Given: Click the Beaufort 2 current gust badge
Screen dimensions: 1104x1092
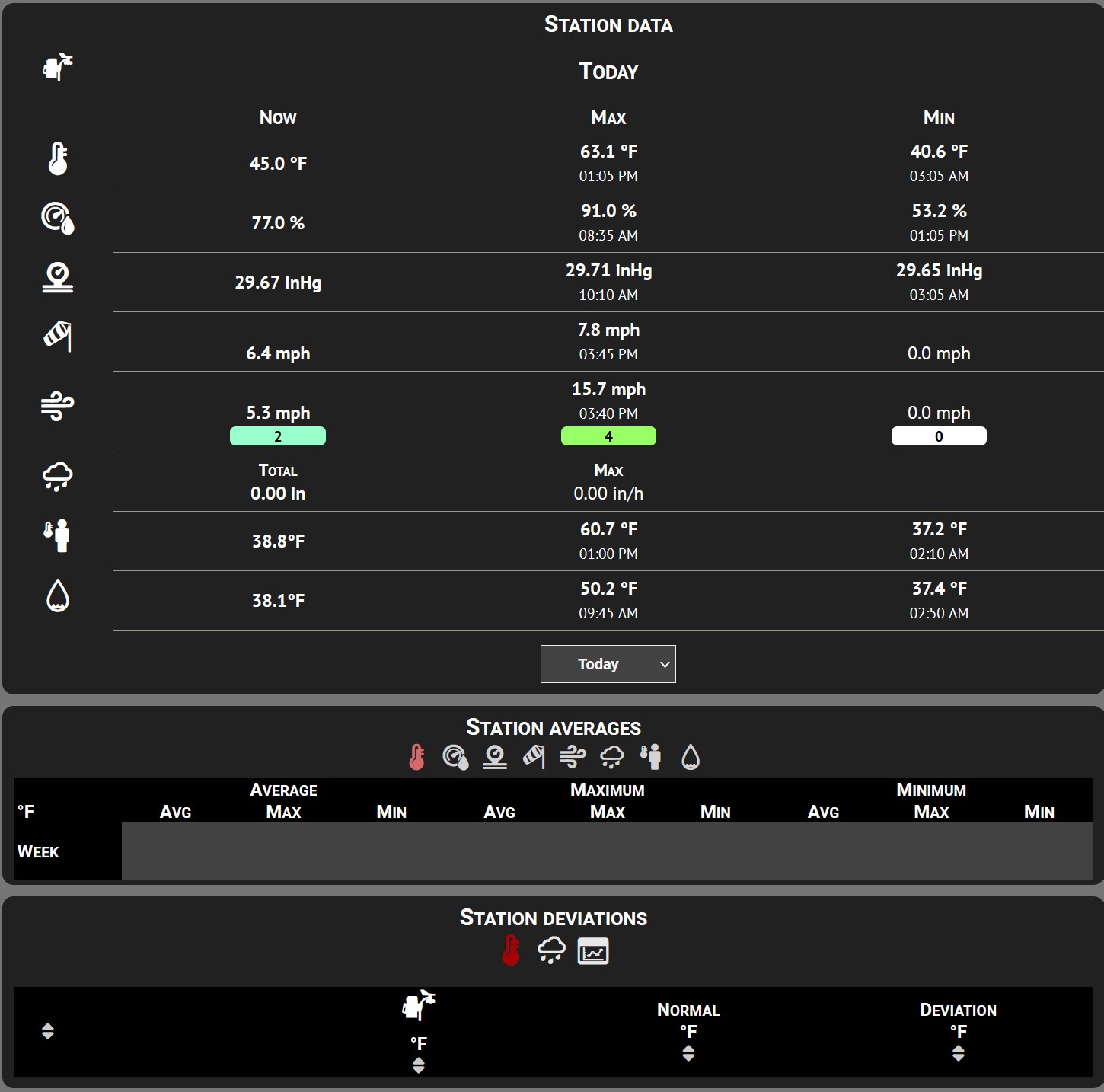Looking at the screenshot, I should pos(278,436).
